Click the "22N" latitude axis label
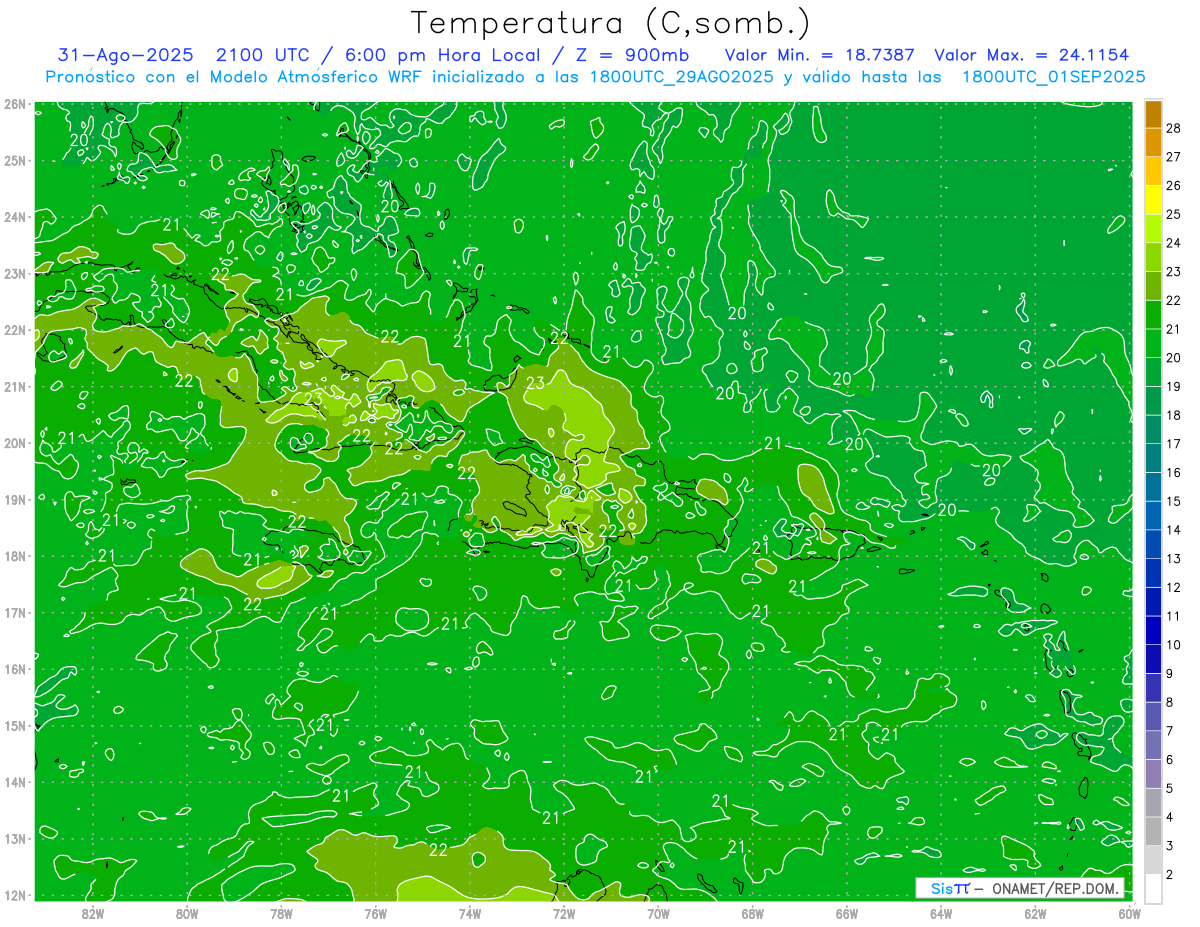Viewport: 1200px width, 927px height. (15, 330)
